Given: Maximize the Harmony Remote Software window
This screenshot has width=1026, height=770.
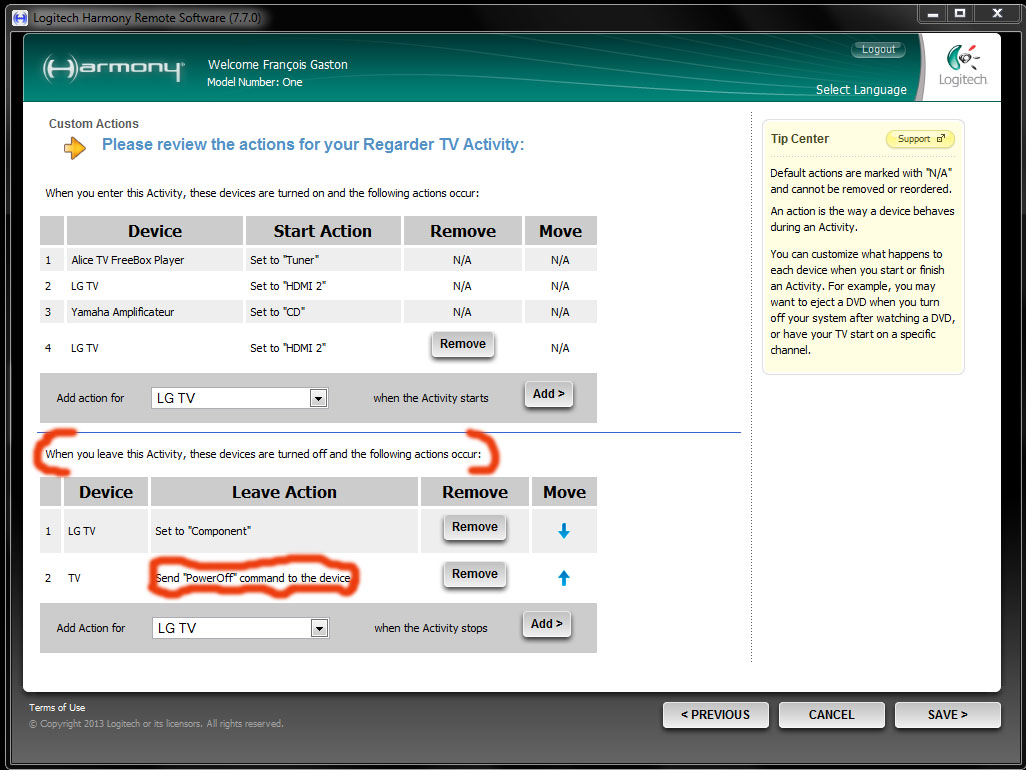Looking at the screenshot, I should coord(960,13).
